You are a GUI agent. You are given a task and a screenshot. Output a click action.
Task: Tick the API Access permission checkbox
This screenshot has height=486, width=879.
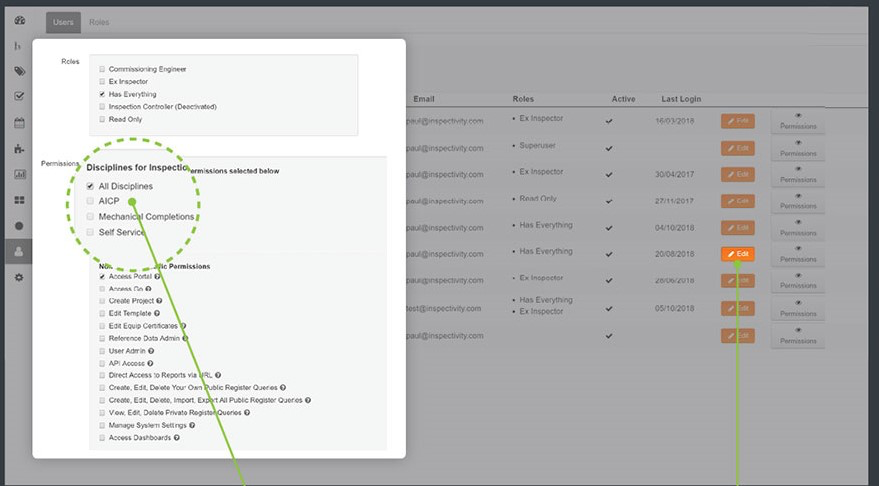coord(102,363)
